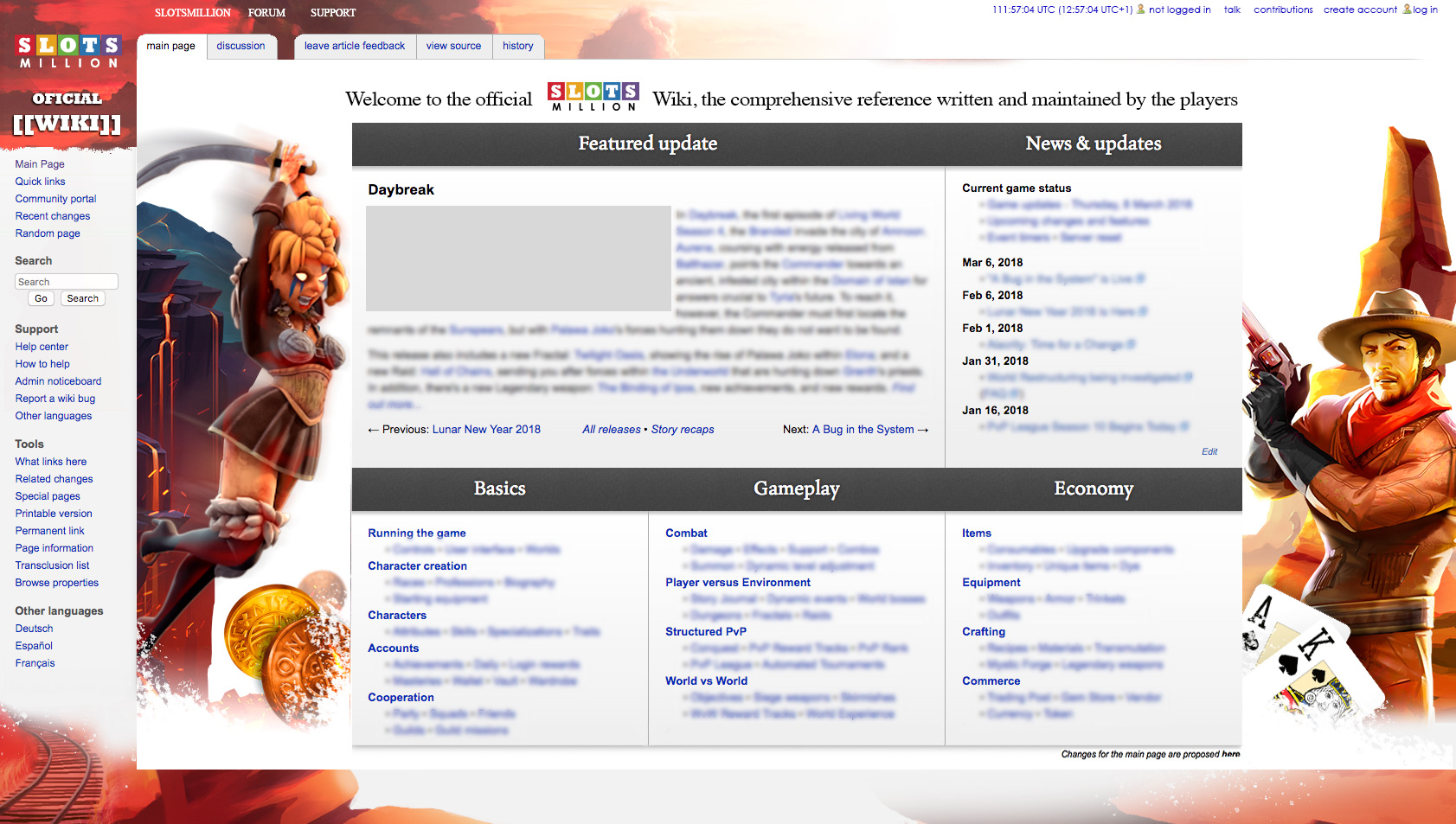Open Equipment link under Economy

click(x=991, y=583)
